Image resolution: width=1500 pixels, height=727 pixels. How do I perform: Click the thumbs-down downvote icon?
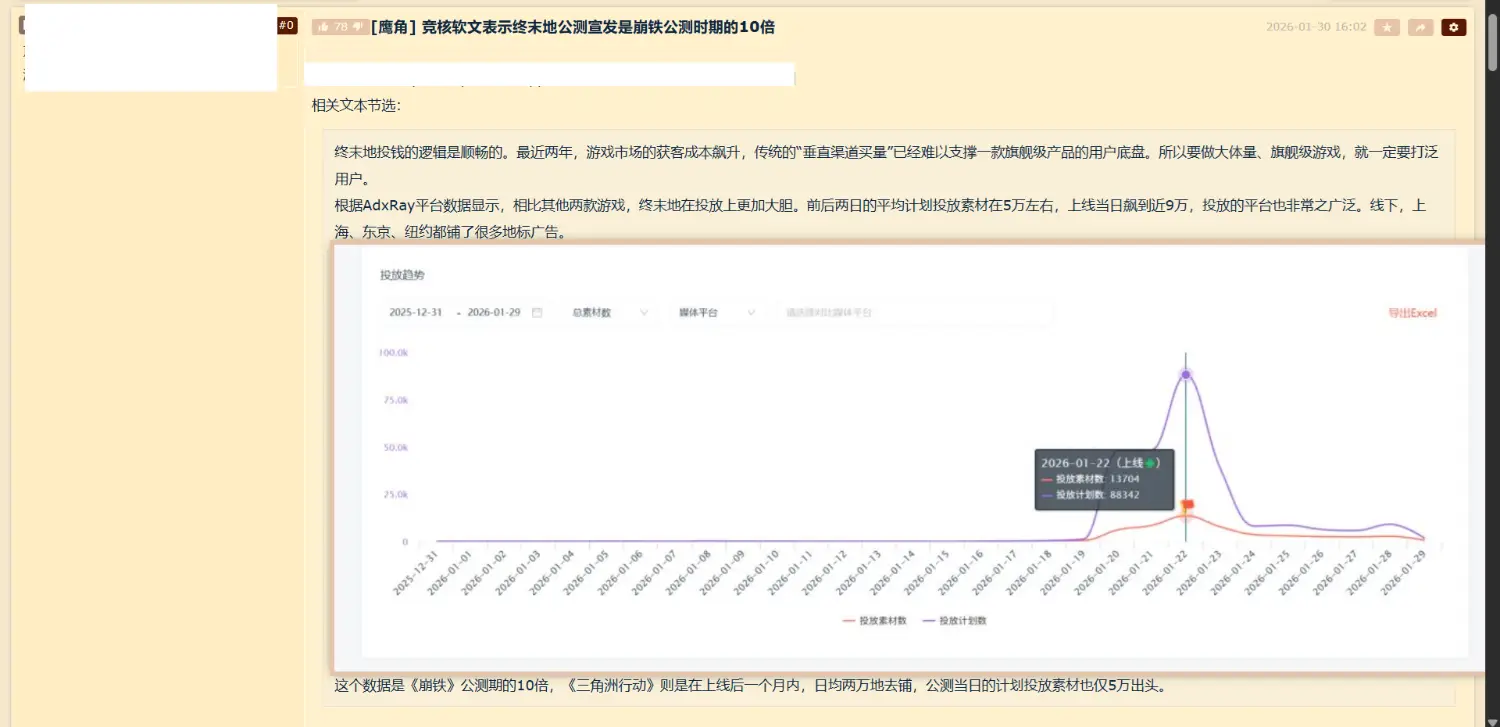pos(357,27)
